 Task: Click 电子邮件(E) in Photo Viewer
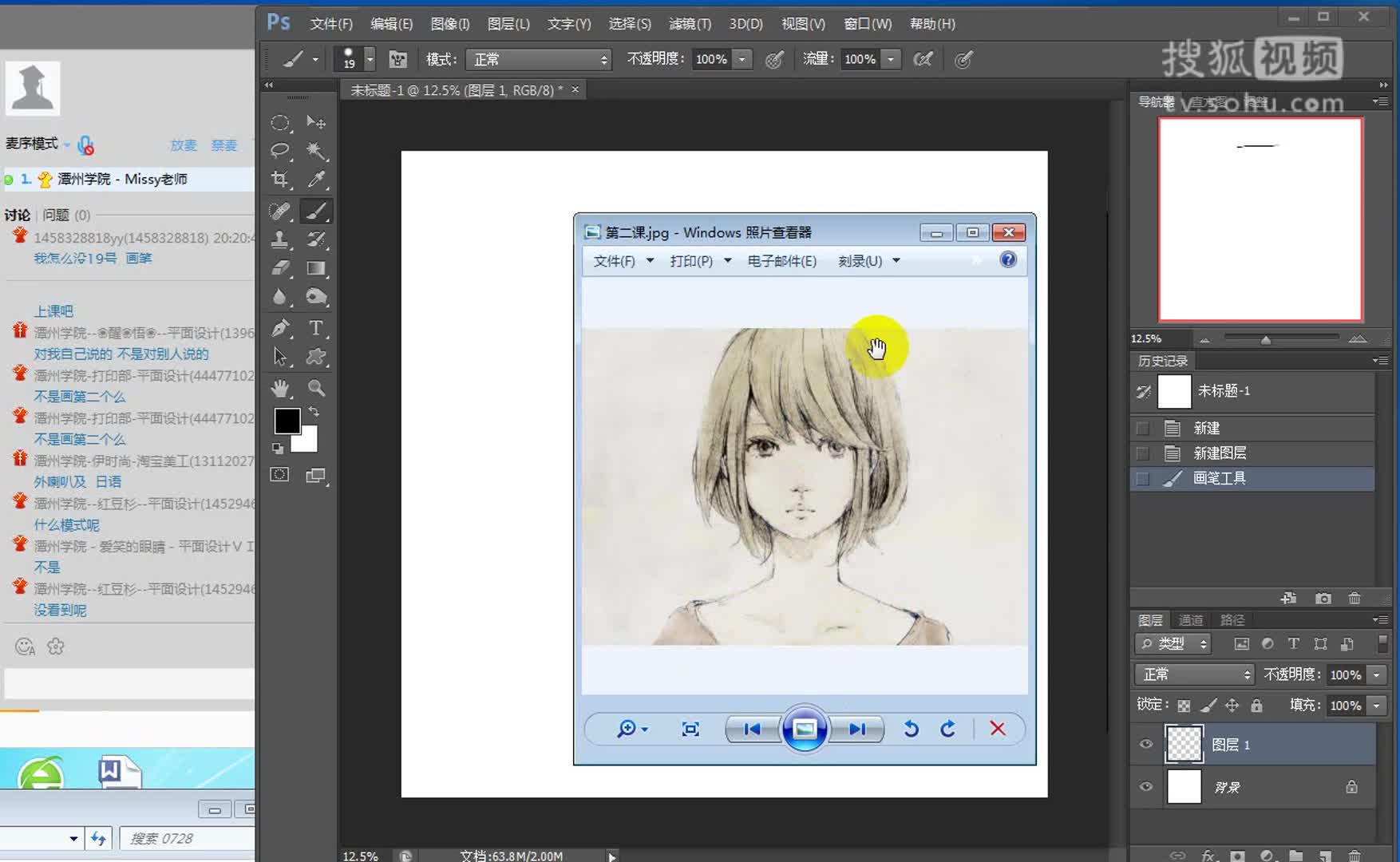(781, 261)
